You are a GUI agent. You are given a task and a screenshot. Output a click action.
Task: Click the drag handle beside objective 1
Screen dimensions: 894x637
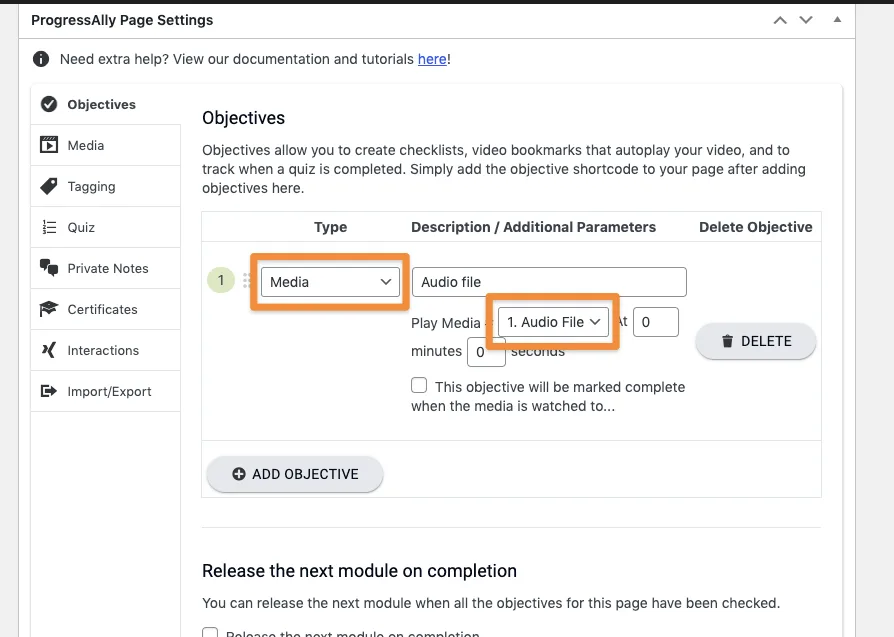pyautogui.click(x=247, y=282)
